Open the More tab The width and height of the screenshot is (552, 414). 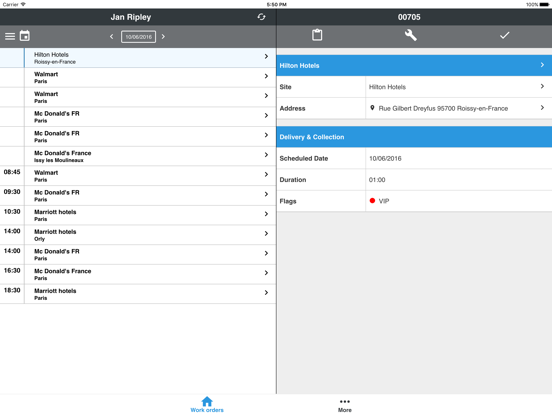345,405
